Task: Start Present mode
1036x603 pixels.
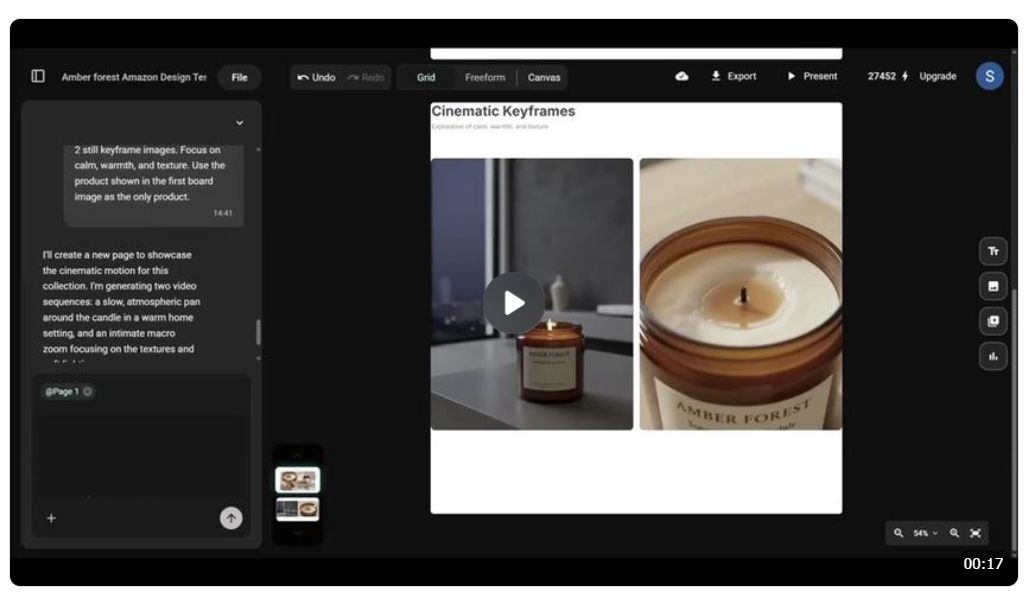Action: pyautogui.click(x=813, y=76)
